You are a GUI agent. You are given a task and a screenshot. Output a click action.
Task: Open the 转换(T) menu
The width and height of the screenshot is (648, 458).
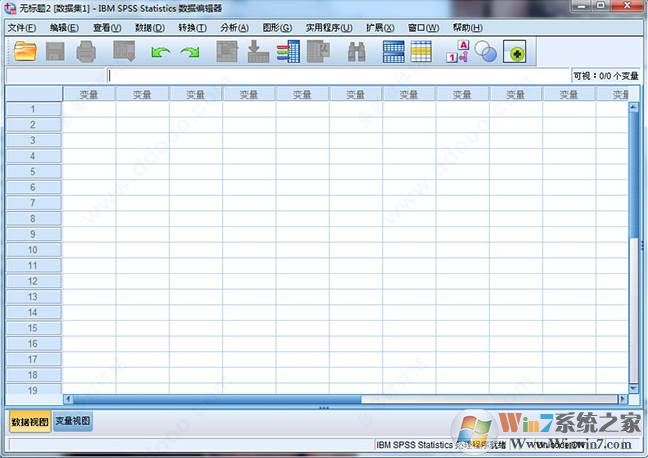click(x=192, y=27)
